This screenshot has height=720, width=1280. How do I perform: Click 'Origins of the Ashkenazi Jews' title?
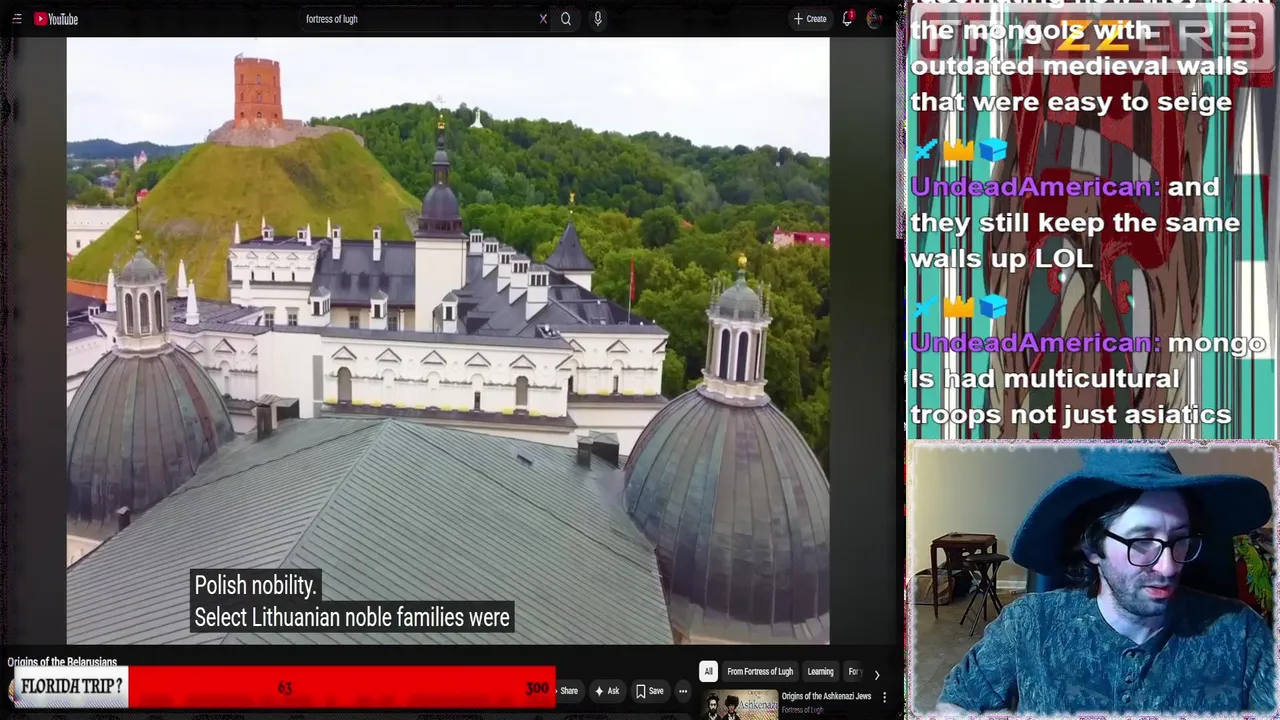point(826,696)
